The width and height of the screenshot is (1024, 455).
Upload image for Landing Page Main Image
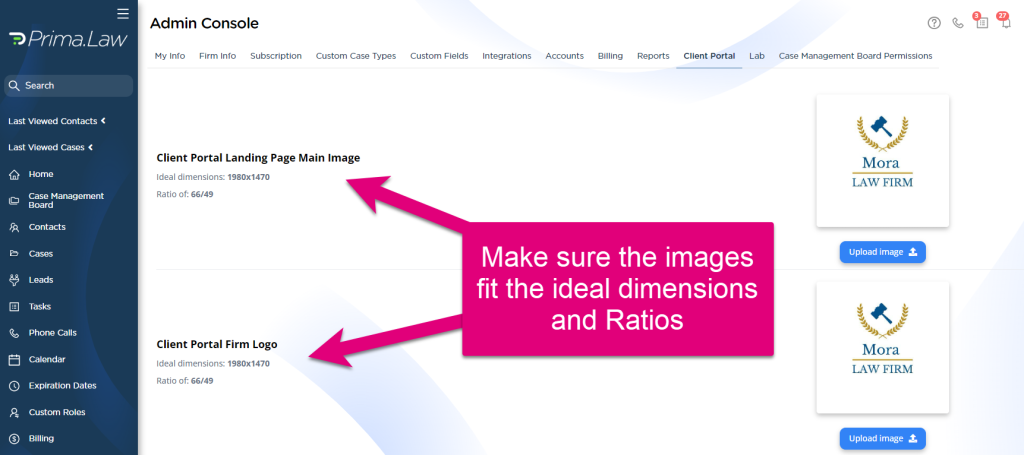(882, 252)
